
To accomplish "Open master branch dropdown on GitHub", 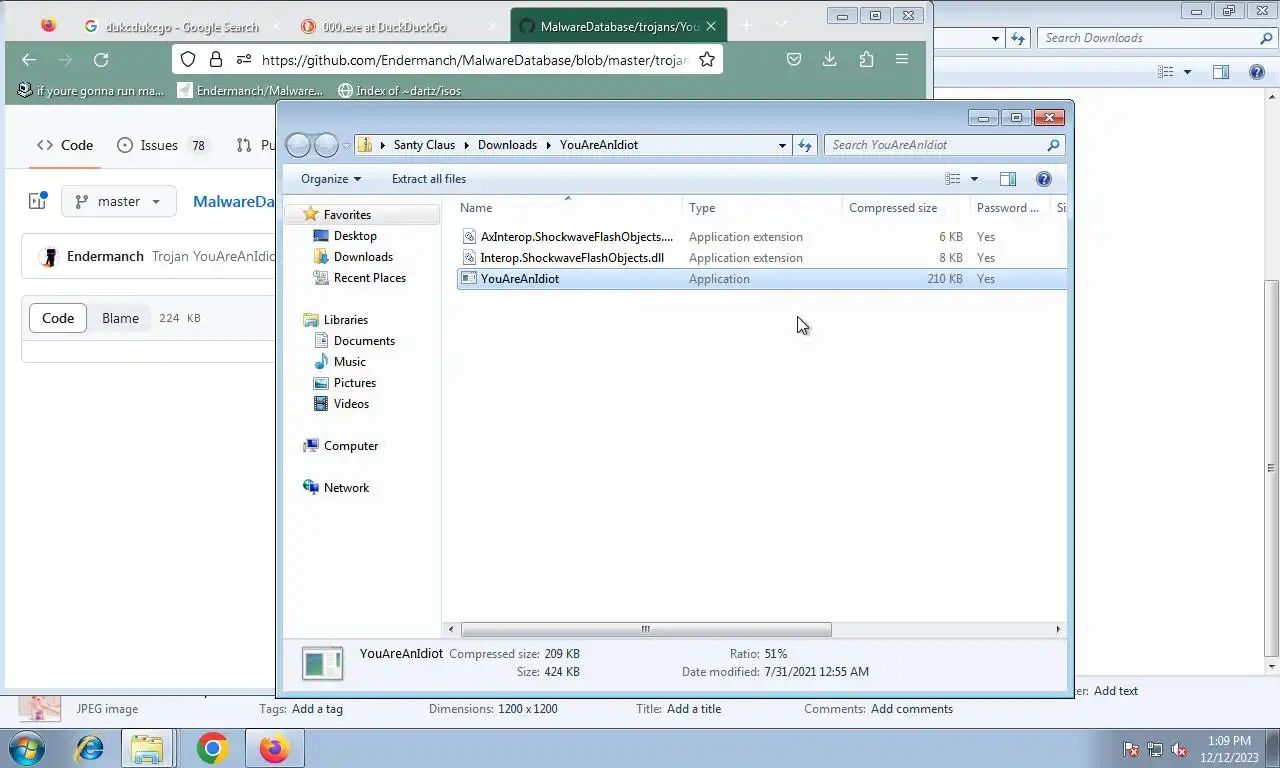I will point(118,202).
